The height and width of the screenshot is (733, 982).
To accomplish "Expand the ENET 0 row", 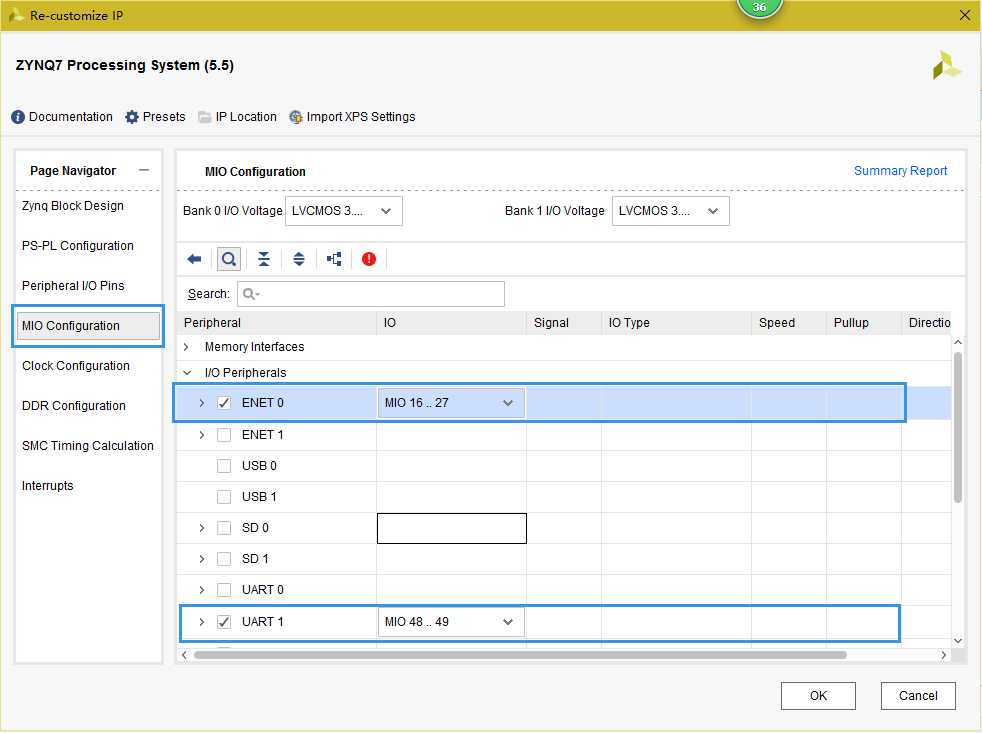I will coord(202,403).
